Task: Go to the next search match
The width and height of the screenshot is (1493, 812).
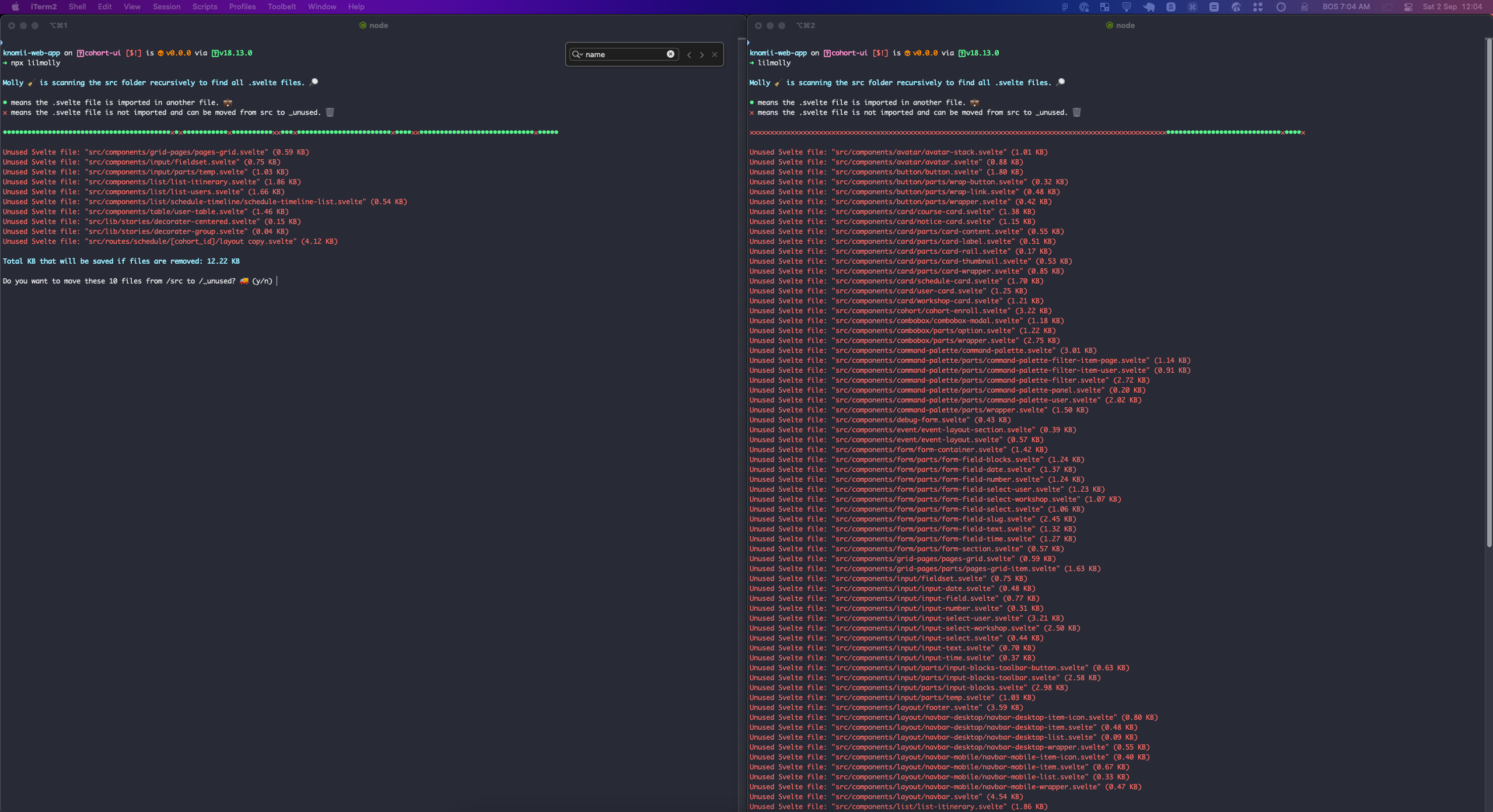Action: [x=702, y=55]
